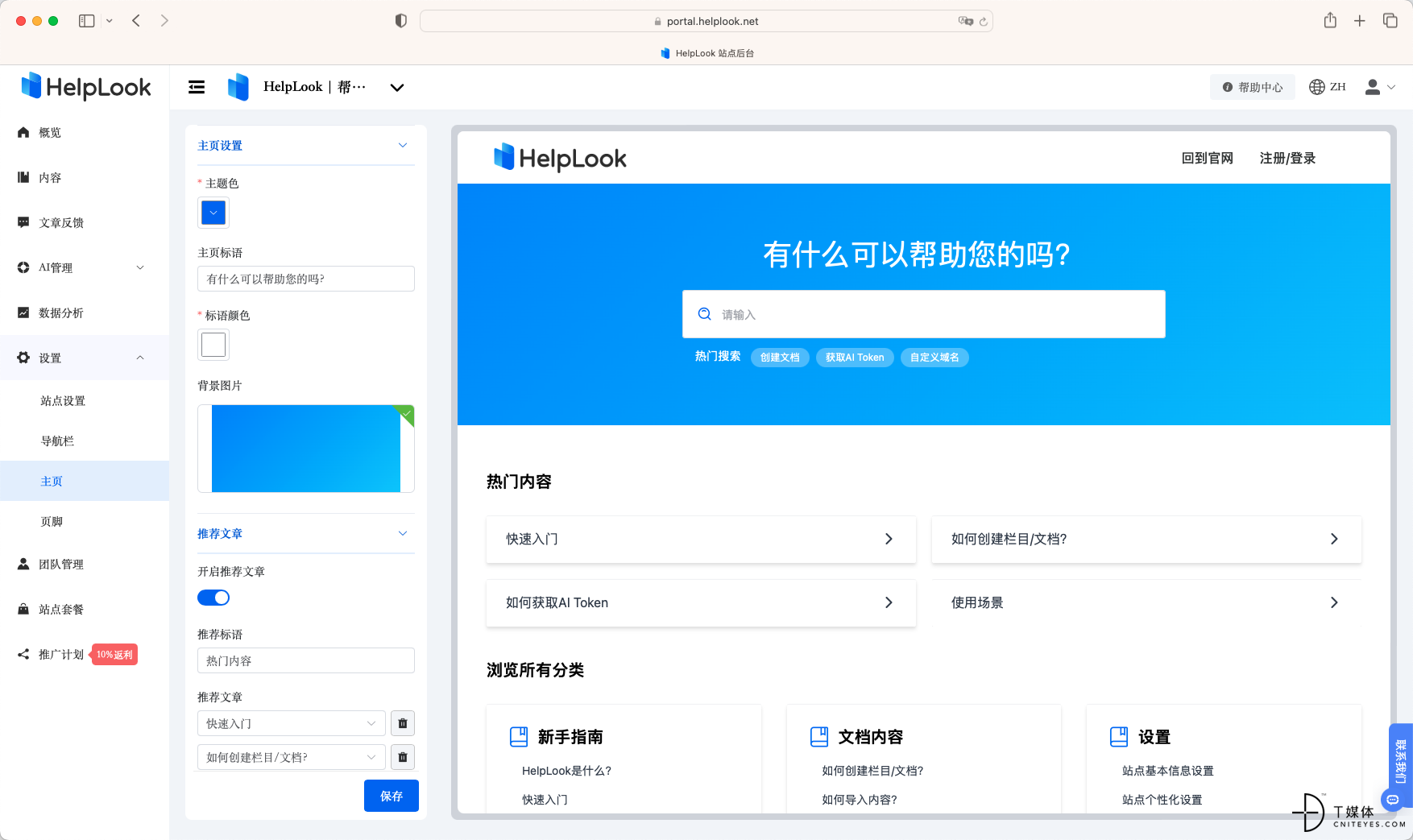The height and width of the screenshot is (840, 1413).
Task: Toggle the hamburger menu collapse icon
Action: pos(197,87)
